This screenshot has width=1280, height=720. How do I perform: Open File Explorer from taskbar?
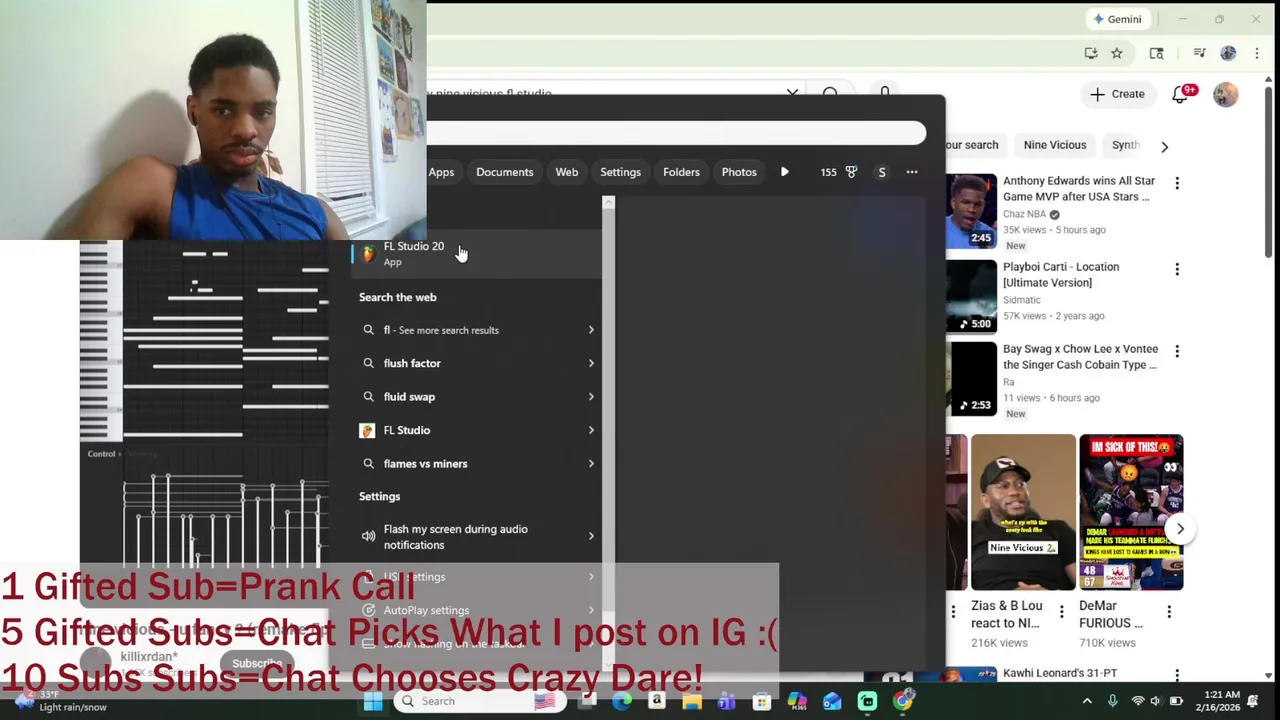pyautogui.click(x=692, y=702)
